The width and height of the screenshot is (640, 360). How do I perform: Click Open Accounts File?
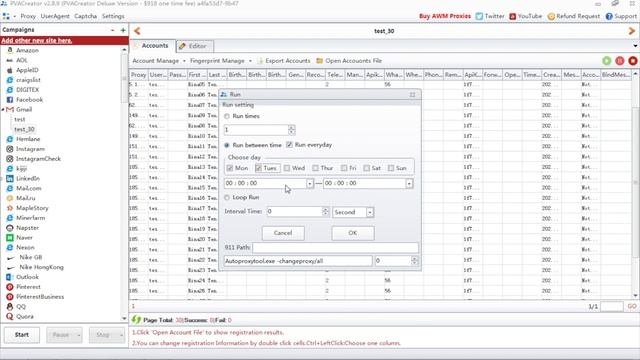(349, 61)
